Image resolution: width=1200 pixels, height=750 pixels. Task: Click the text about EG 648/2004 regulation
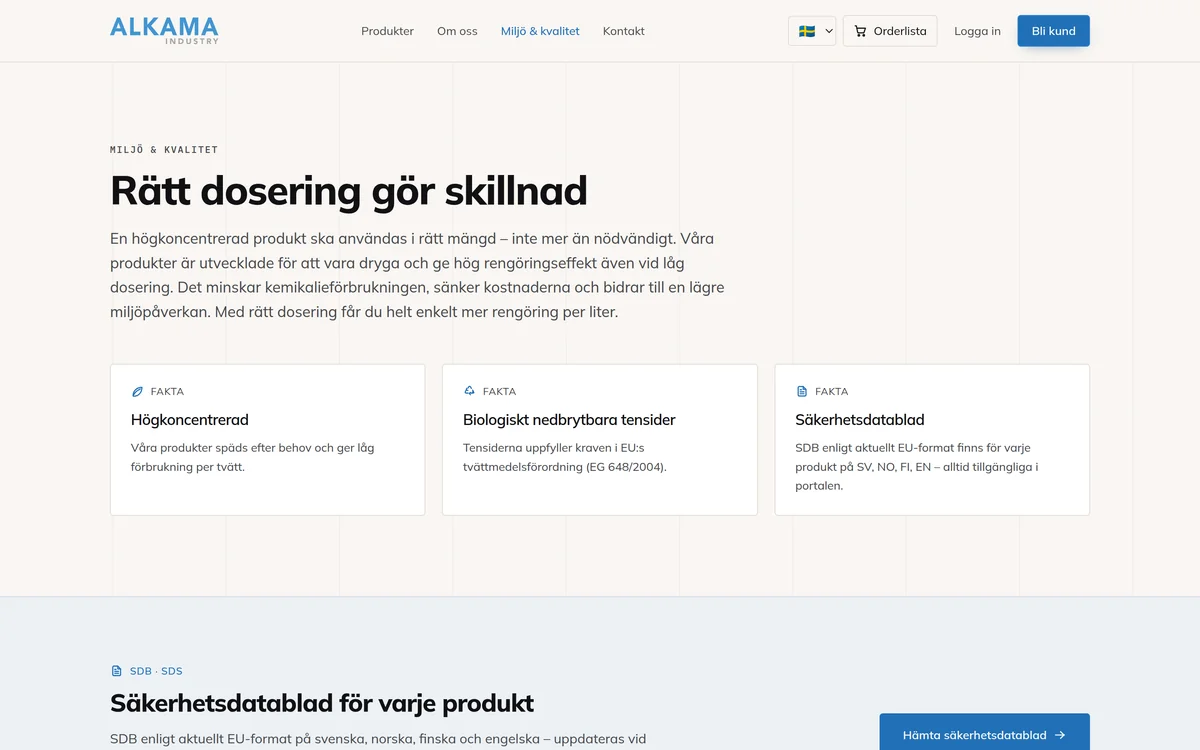(x=564, y=457)
